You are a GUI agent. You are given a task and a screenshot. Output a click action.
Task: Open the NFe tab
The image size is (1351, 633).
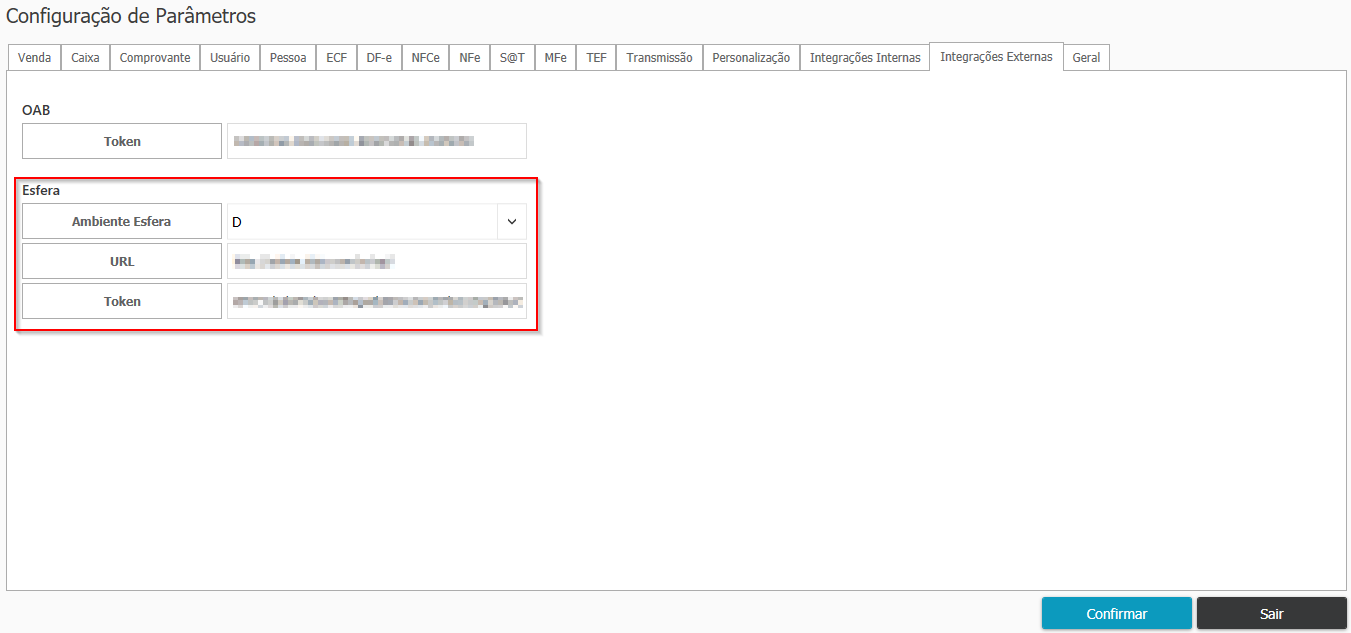pos(470,58)
